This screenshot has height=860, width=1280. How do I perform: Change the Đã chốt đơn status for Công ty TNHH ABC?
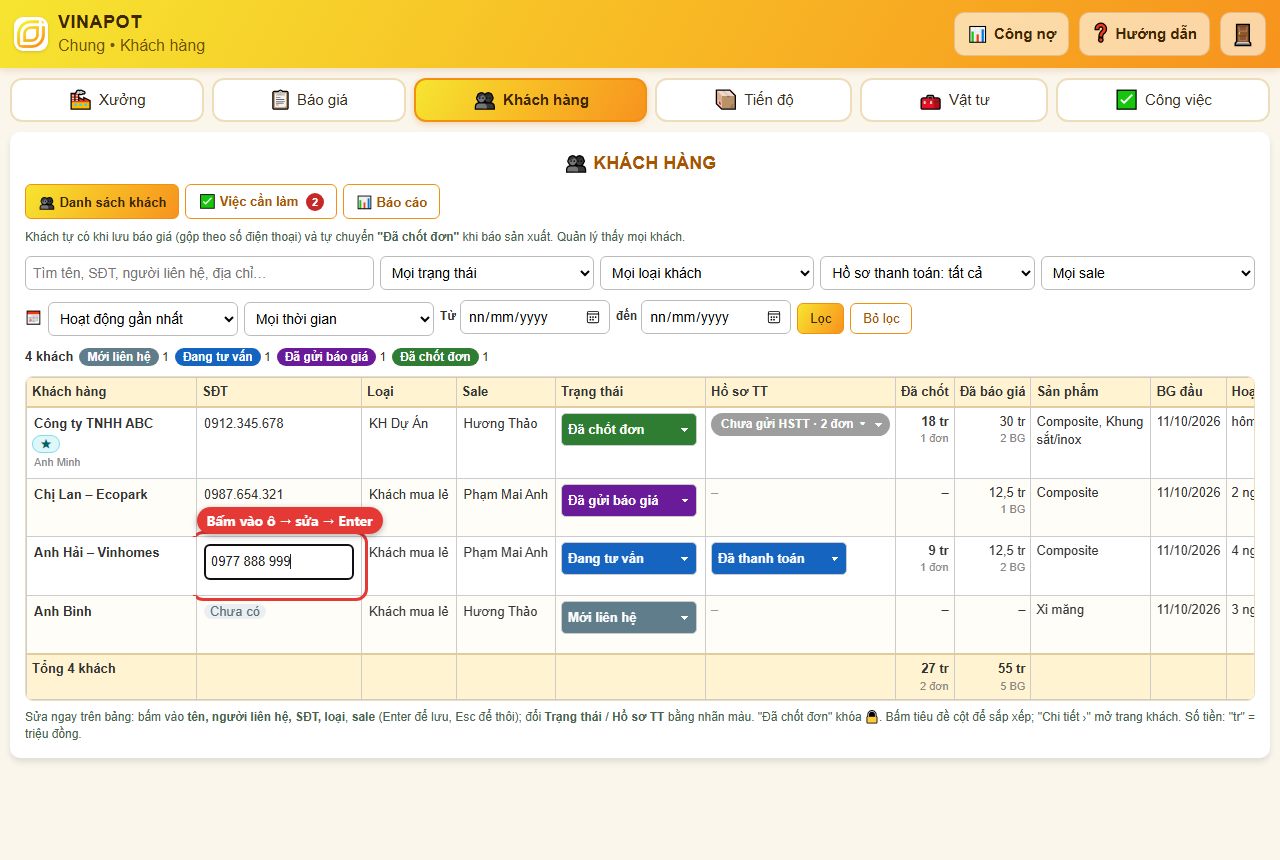click(628, 429)
